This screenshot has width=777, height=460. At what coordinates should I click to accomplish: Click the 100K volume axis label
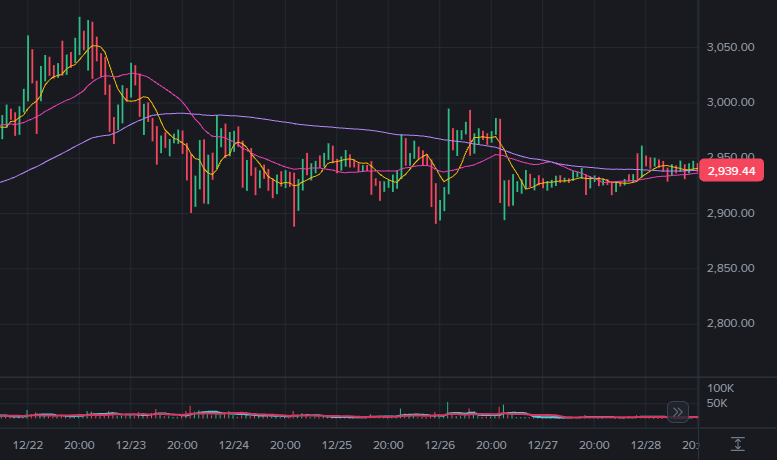pos(720,387)
